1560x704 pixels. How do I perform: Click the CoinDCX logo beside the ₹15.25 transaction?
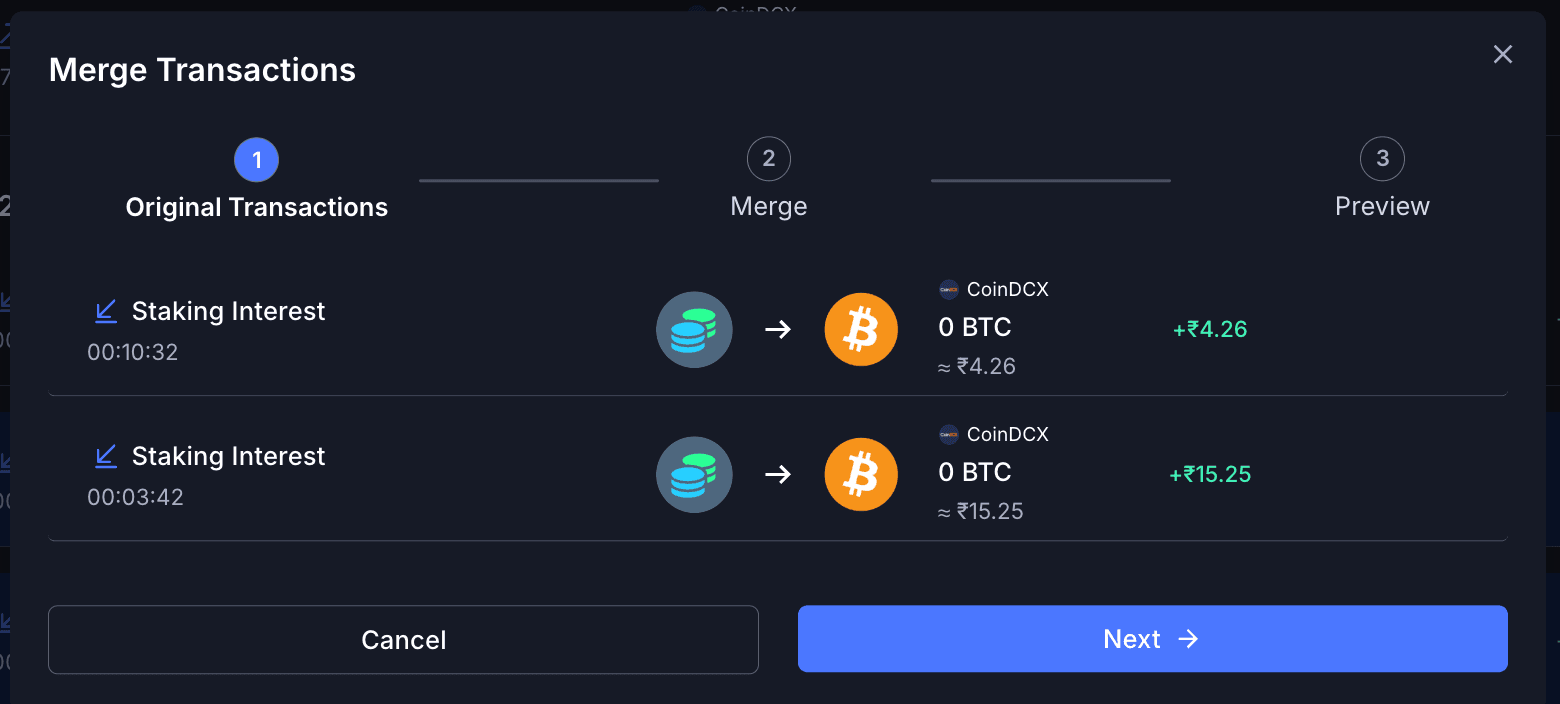point(947,434)
